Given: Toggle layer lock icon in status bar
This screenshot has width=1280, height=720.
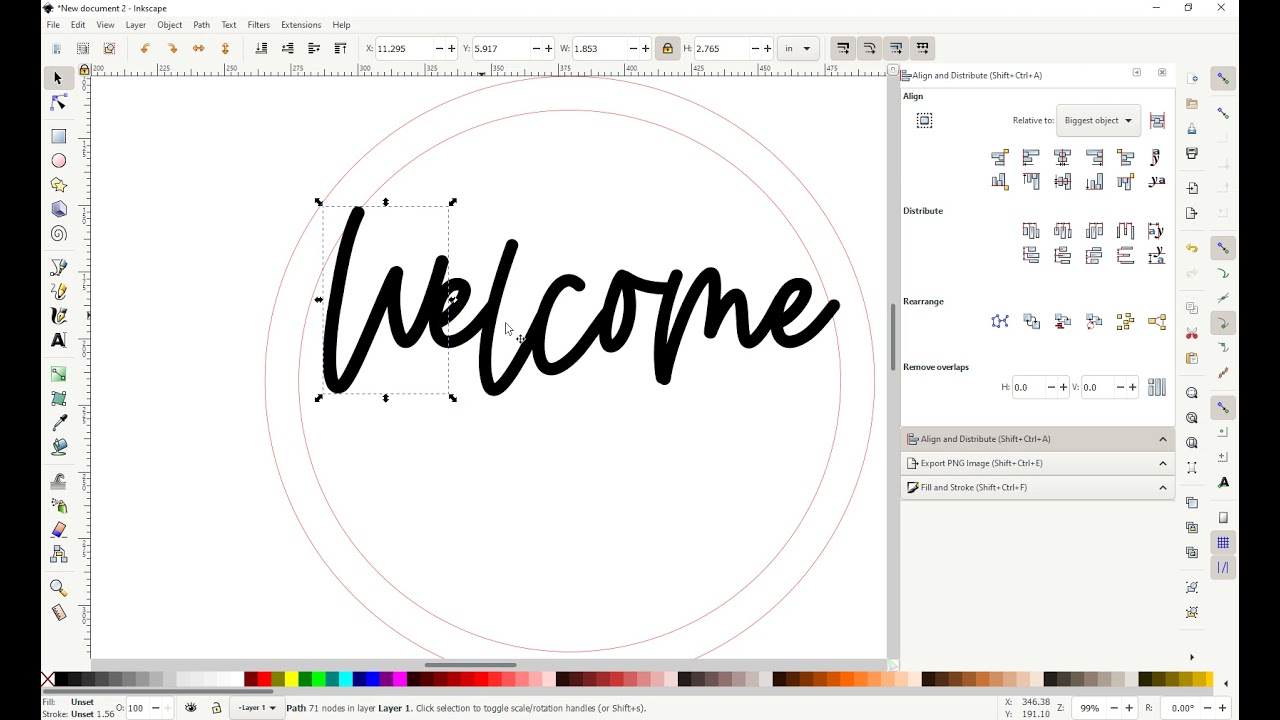Looking at the screenshot, I should (x=216, y=708).
